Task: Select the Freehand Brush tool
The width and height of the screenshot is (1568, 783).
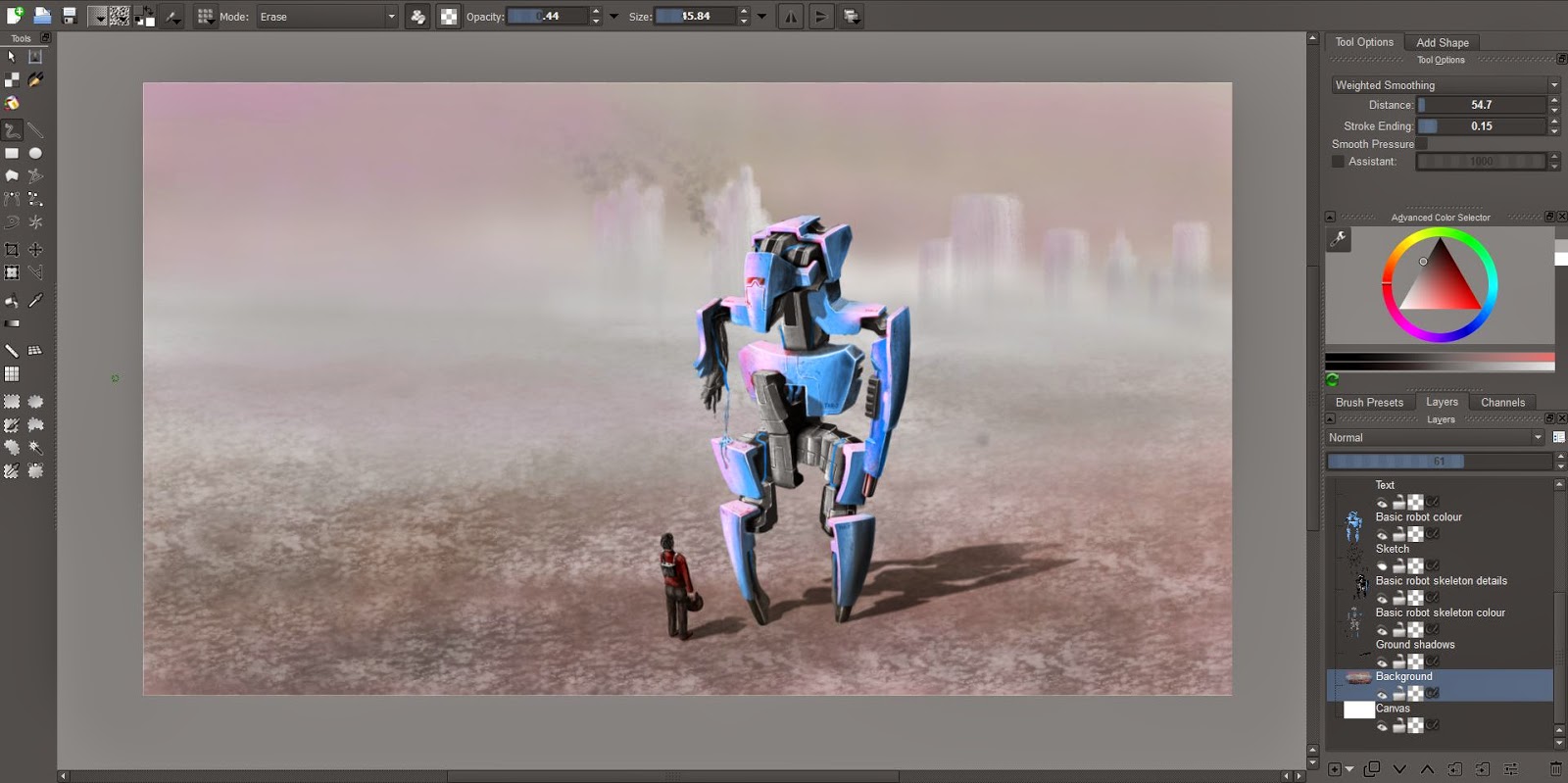Action: [x=12, y=129]
